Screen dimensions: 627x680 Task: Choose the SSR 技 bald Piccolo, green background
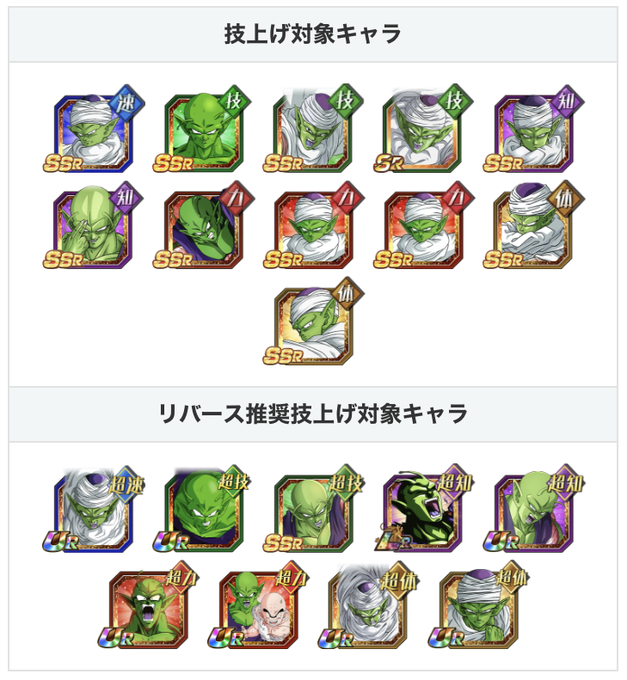[202, 129]
